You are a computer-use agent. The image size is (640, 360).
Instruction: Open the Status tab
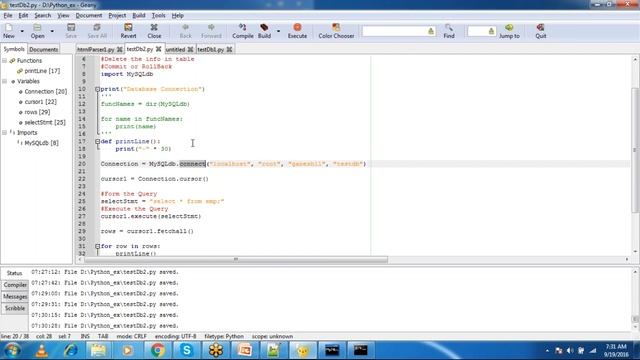tap(14, 273)
